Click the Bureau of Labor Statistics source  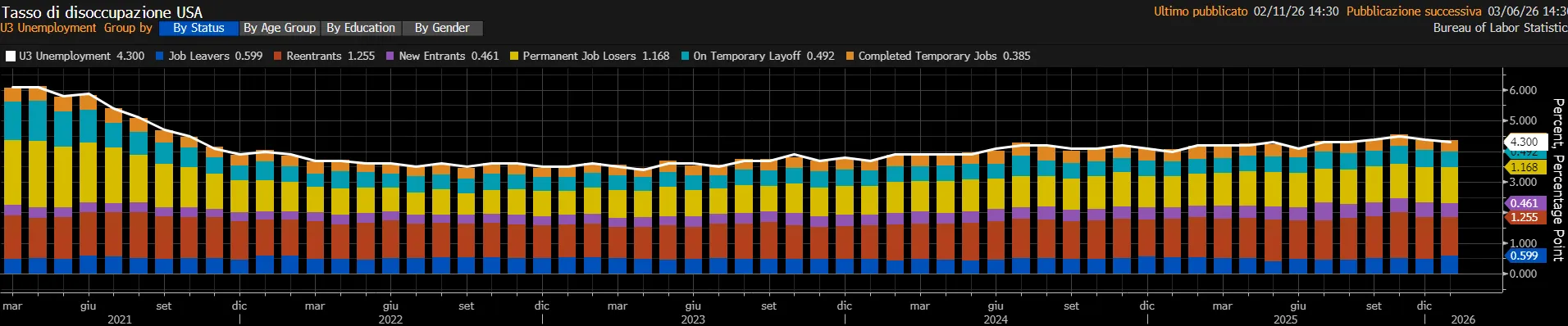[x=1500, y=28]
